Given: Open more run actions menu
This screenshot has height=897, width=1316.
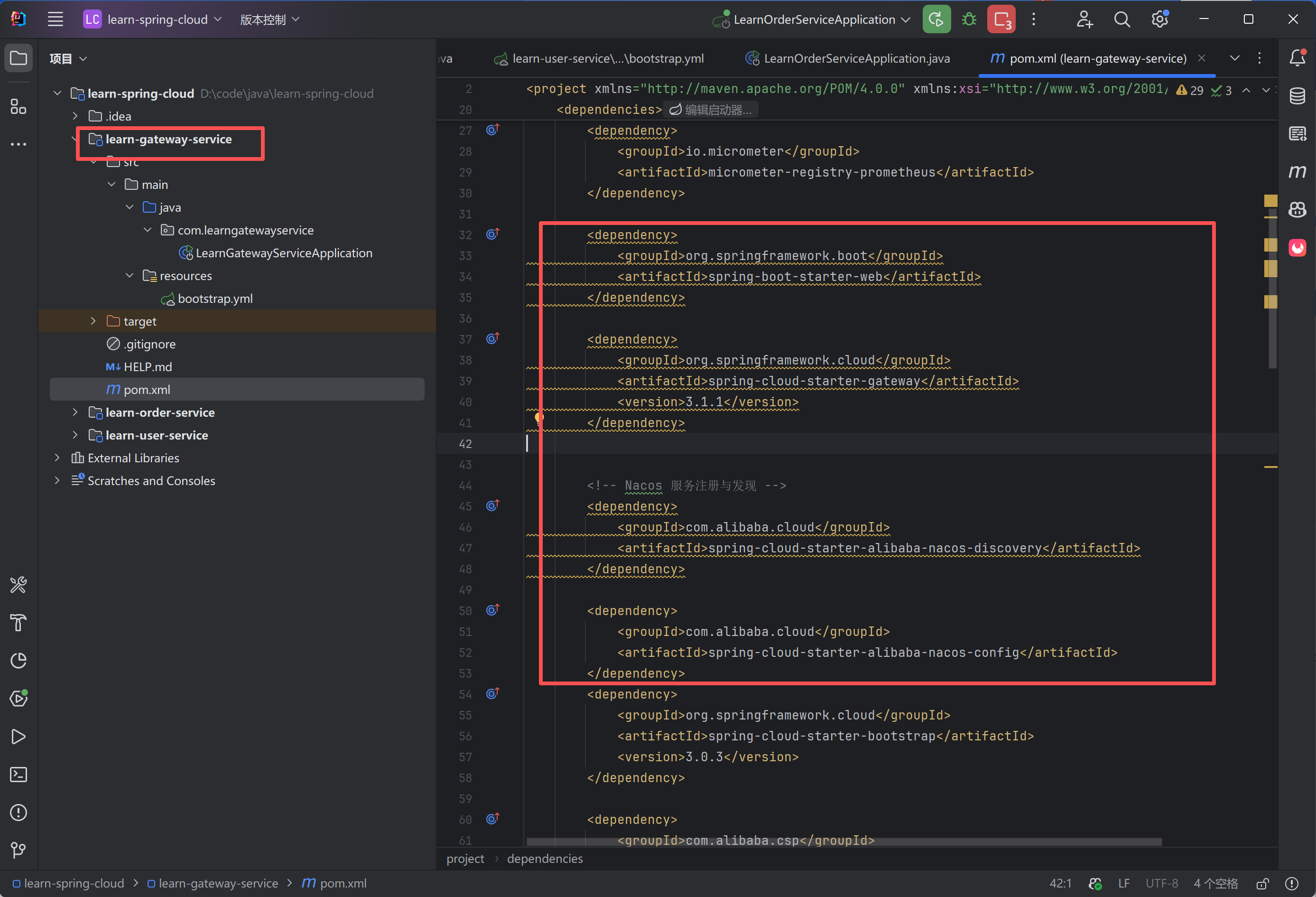Looking at the screenshot, I should click(1033, 19).
